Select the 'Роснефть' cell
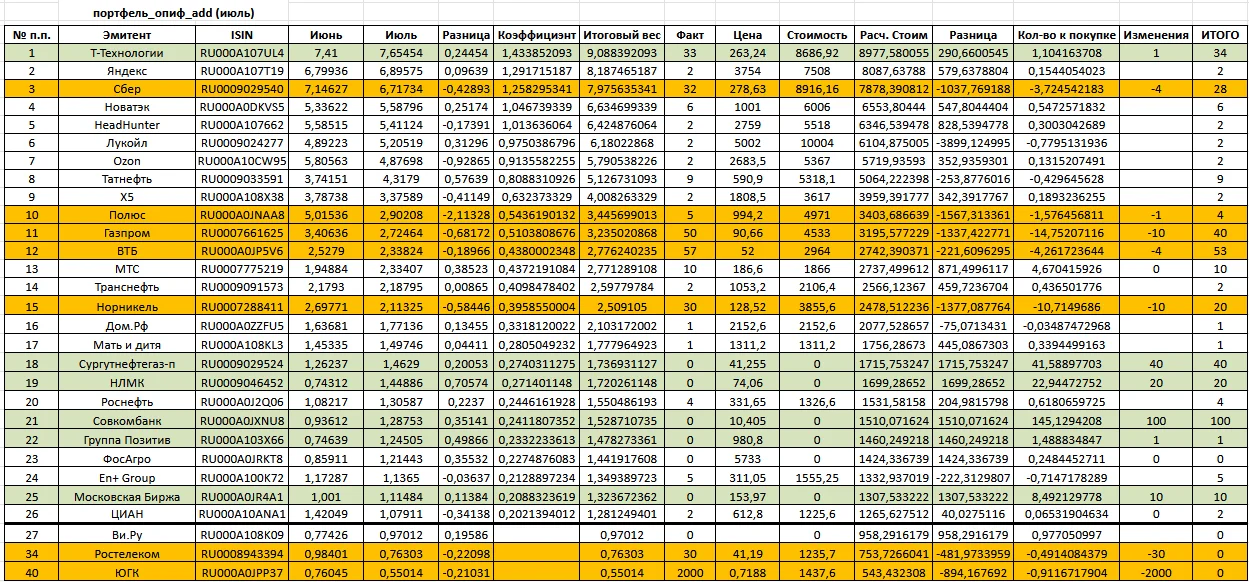The image size is (1249, 582). (127, 402)
